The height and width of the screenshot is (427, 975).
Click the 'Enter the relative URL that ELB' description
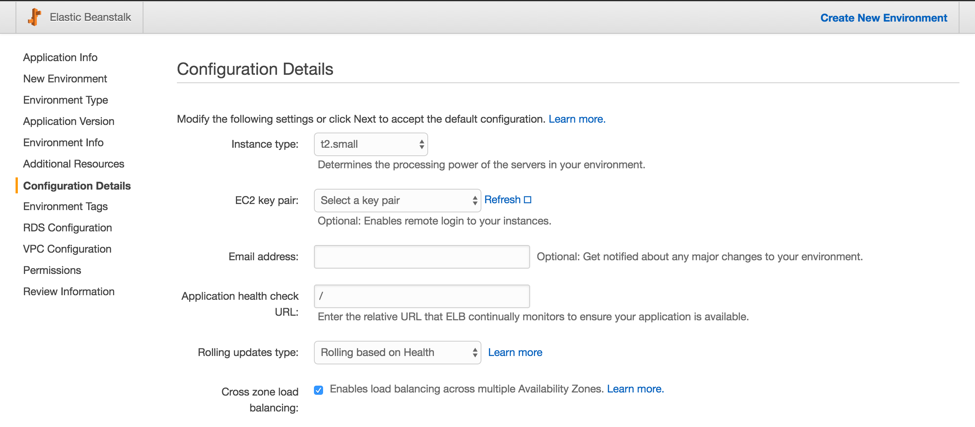tap(533, 316)
